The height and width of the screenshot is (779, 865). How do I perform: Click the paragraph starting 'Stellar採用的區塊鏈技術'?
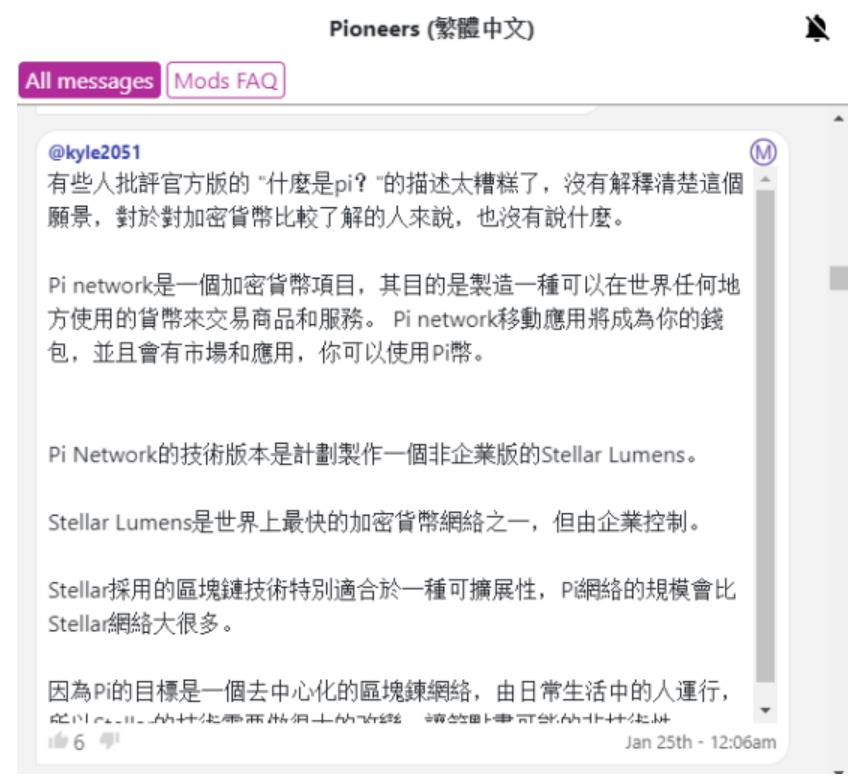tap(392, 607)
